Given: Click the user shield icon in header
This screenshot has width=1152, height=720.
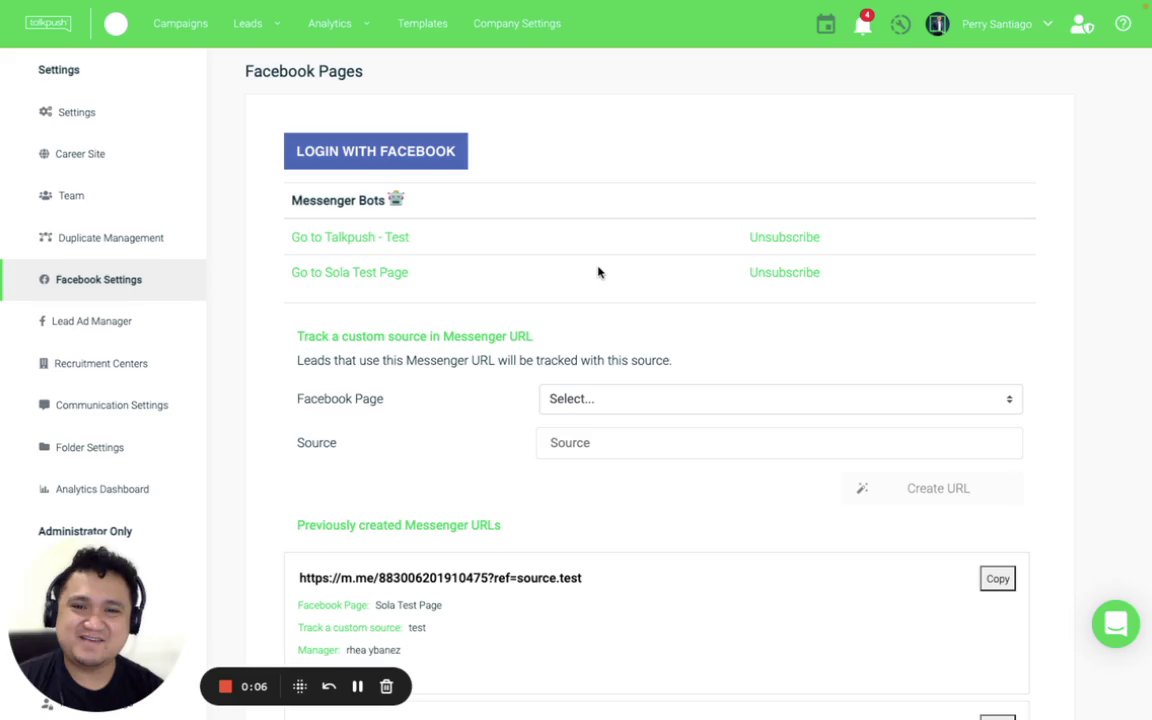Looking at the screenshot, I should coord(1081,24).
